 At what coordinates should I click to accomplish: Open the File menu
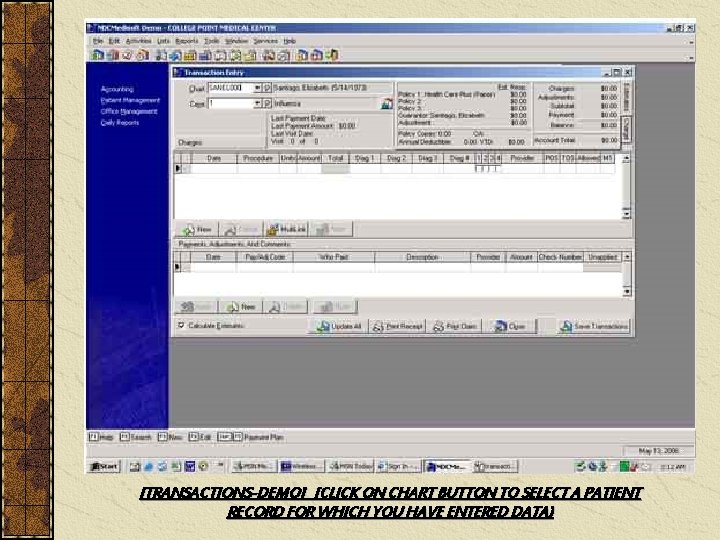[x=98, y=41]
